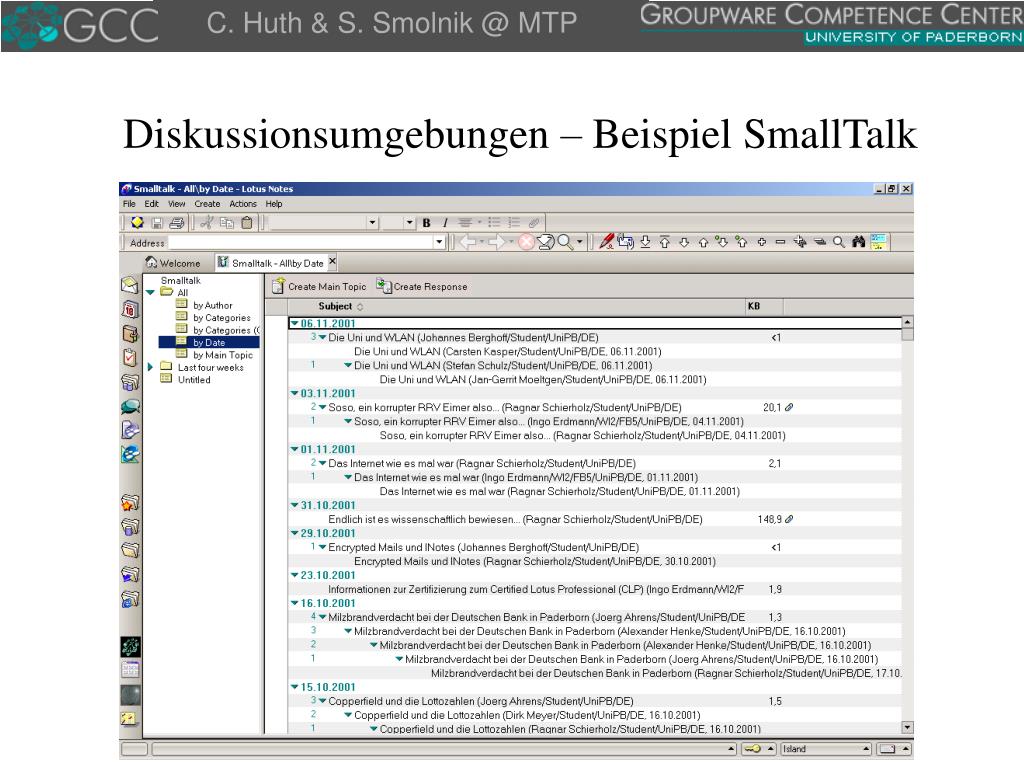Click the Stop red circle icon
The height and width of the screenshot is (768, 1024).
point(526,243)
